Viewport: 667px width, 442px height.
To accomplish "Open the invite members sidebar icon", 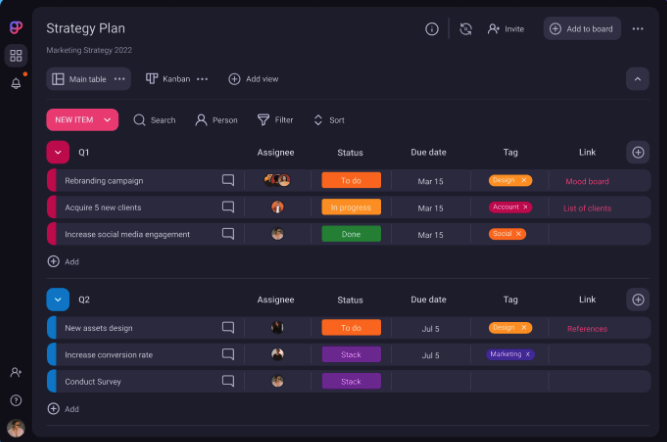I will coord(15,372).
